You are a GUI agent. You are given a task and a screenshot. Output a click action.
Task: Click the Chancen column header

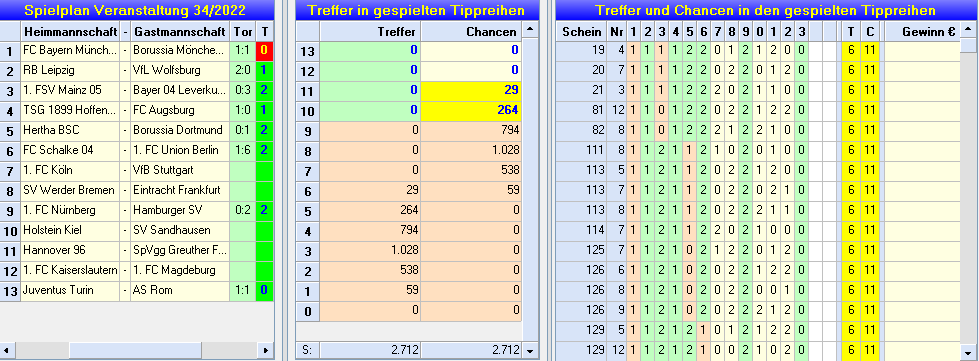[x=471, y=31]
